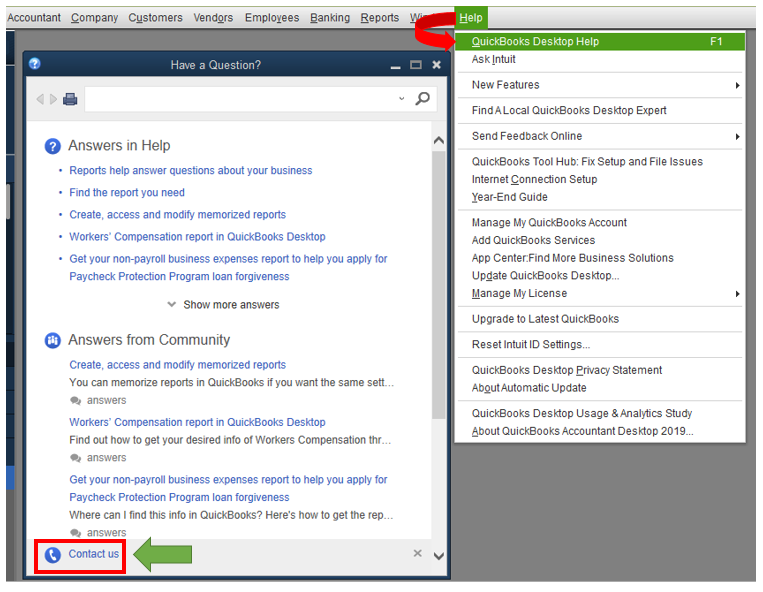Minimize the Have a Question window
This screenshot has width=763, height=592.
pyautogui.click(x=396, y=66)
